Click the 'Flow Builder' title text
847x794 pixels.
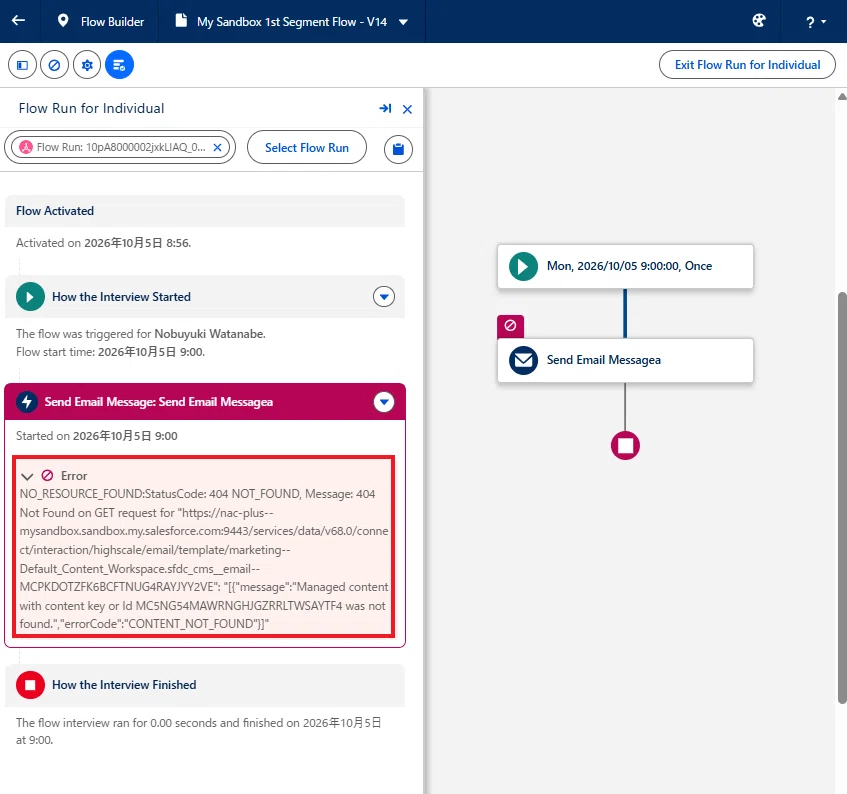112,22
